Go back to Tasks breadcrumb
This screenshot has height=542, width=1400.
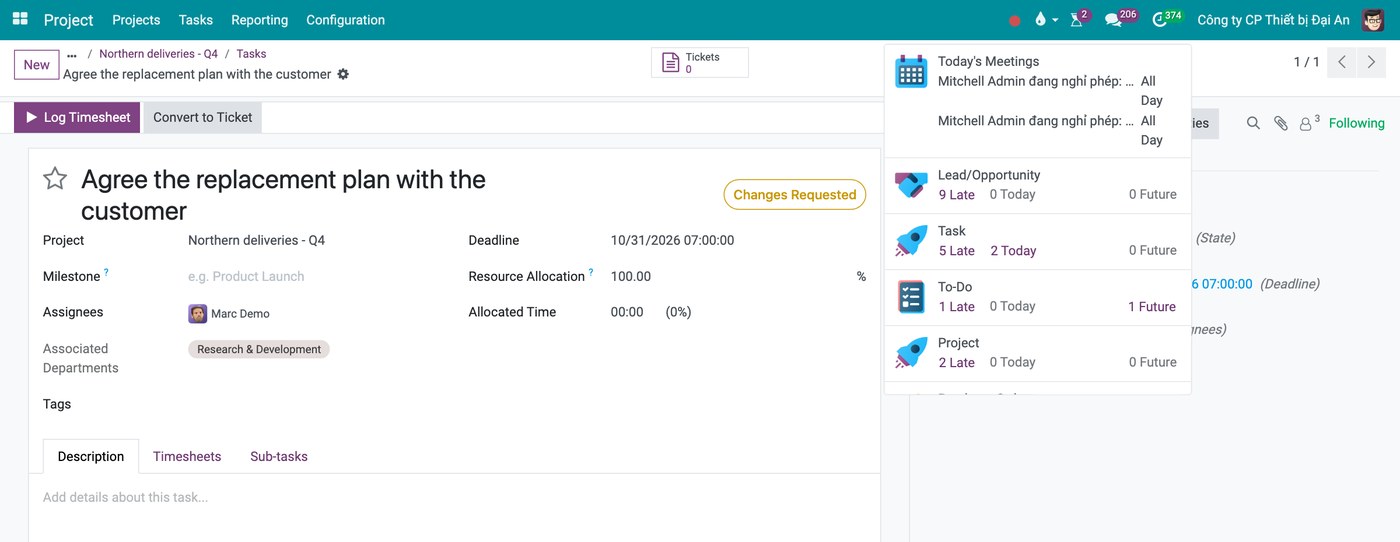tap(251, 54)
